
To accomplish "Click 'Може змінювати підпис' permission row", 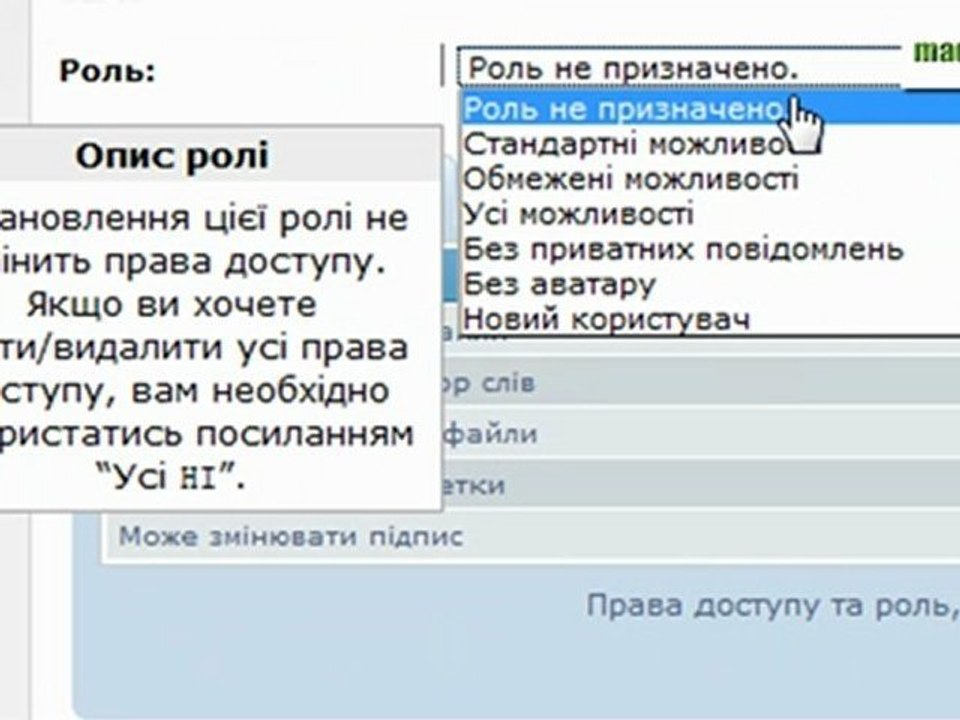I will click(533, 536).
